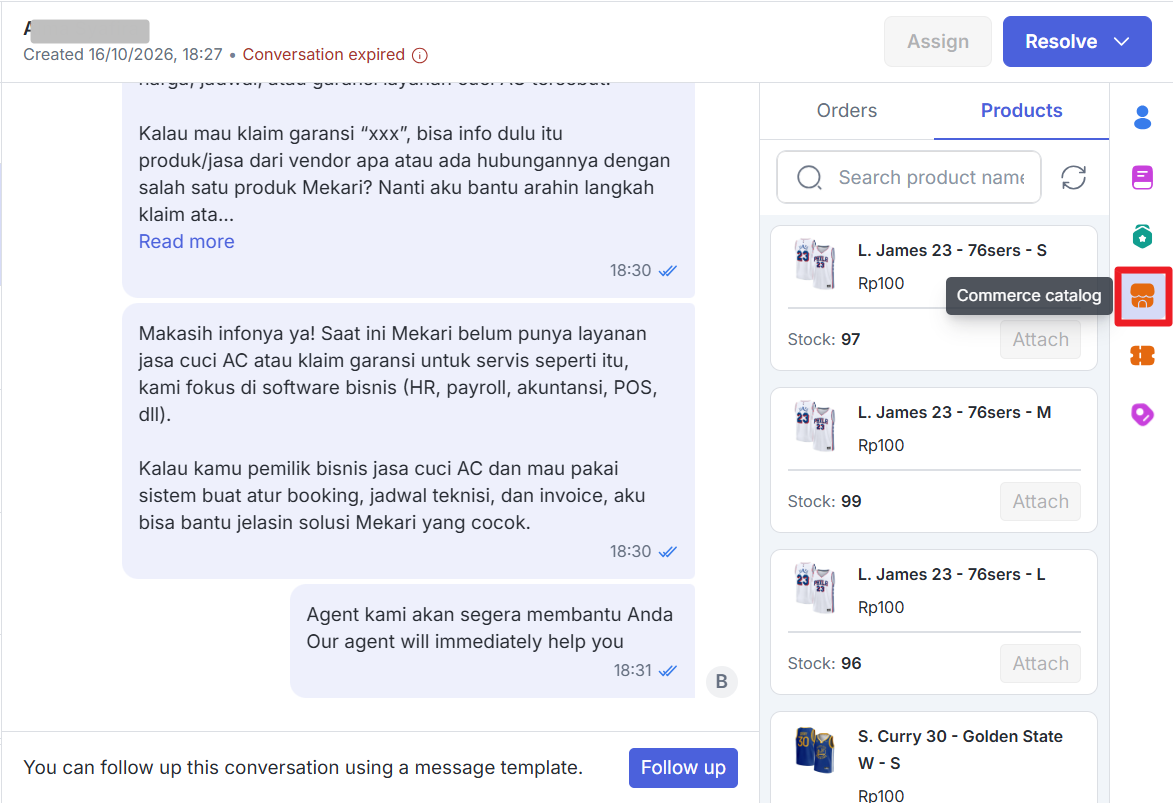Click the "Conversation expired" status text
The height and width of the screenshot is (803, 1173).
(x=323, y=55)
